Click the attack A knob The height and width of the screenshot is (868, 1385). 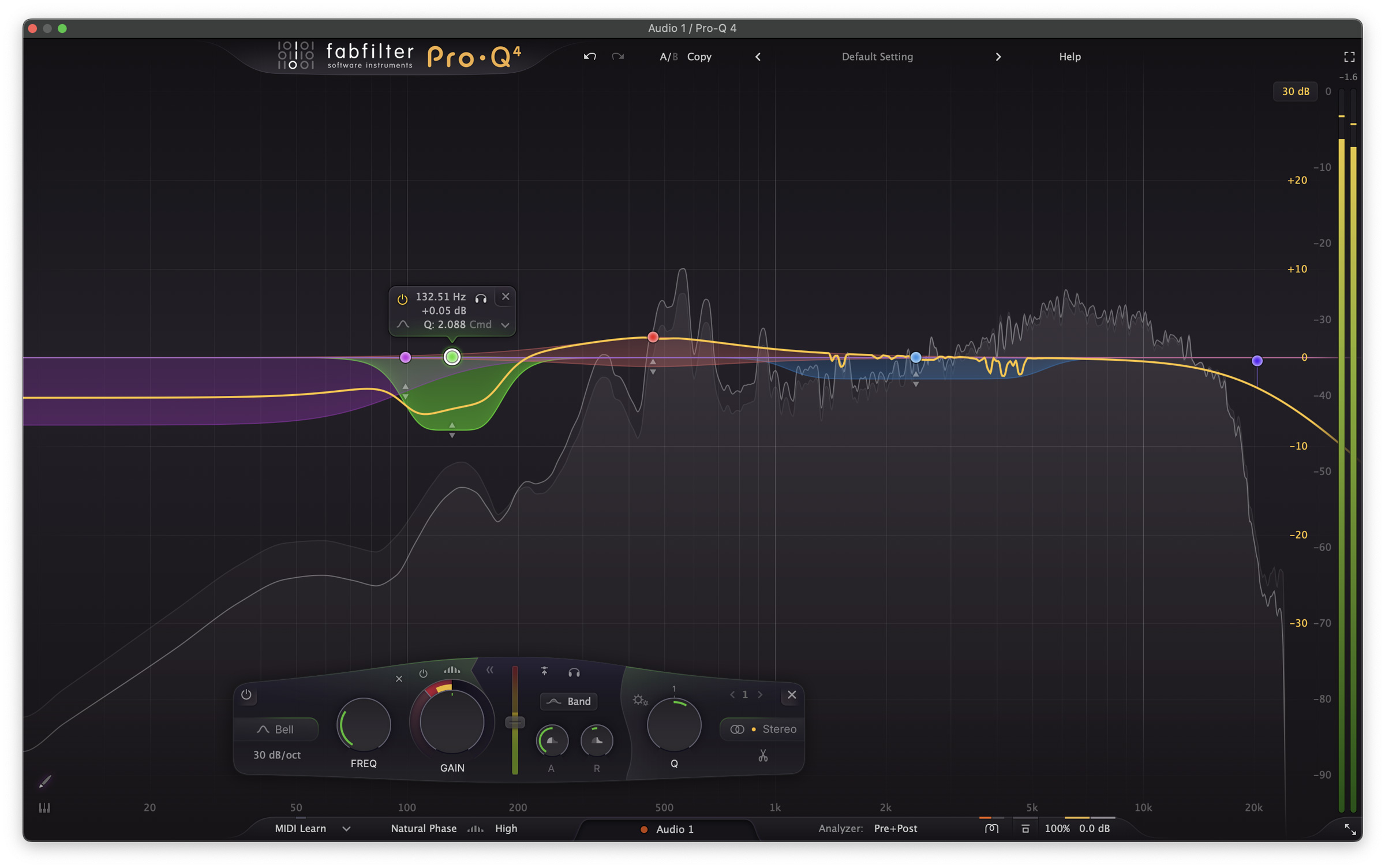point(552,741)
